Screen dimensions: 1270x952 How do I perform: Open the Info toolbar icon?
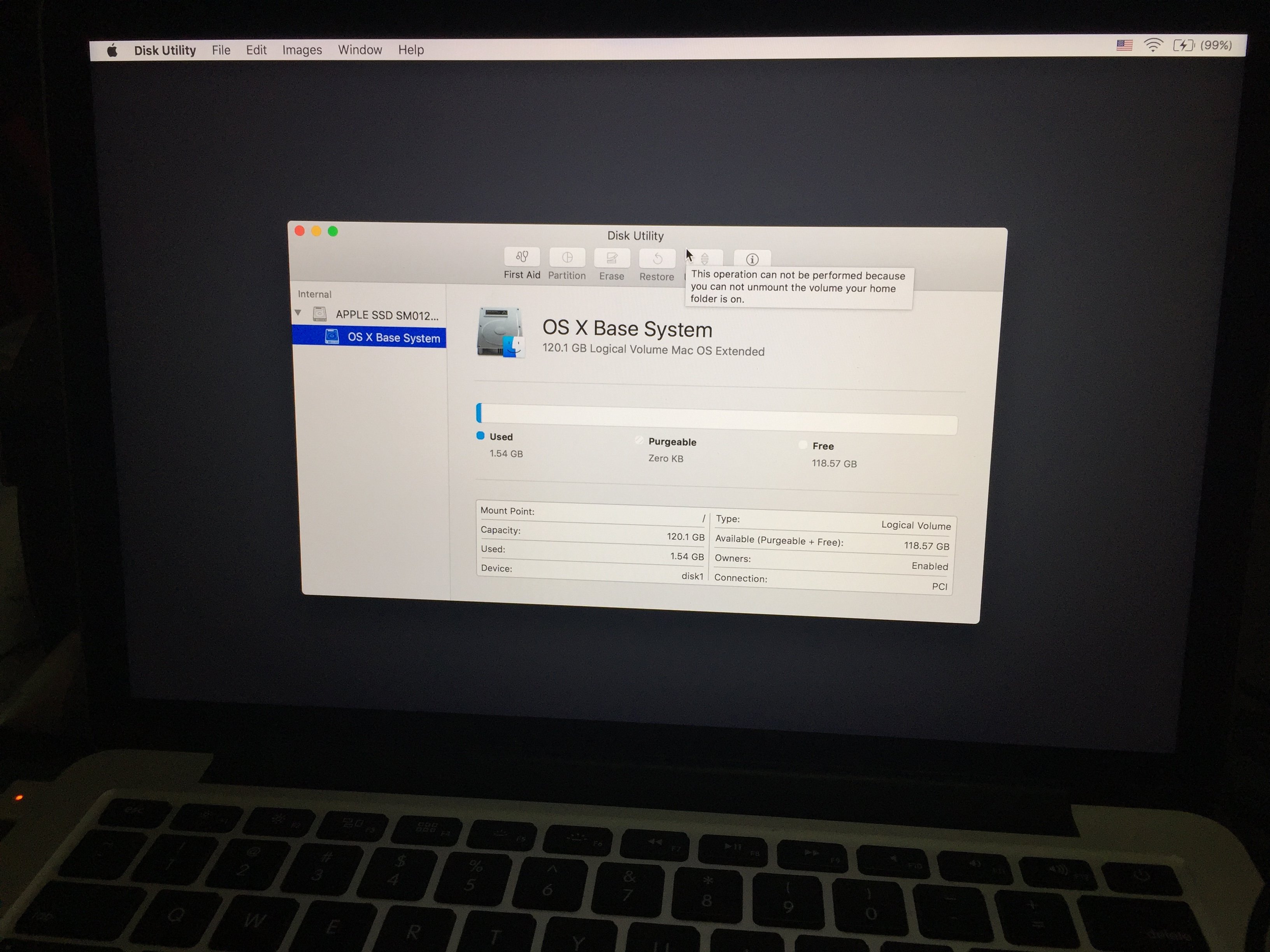[x=752, y=259]
